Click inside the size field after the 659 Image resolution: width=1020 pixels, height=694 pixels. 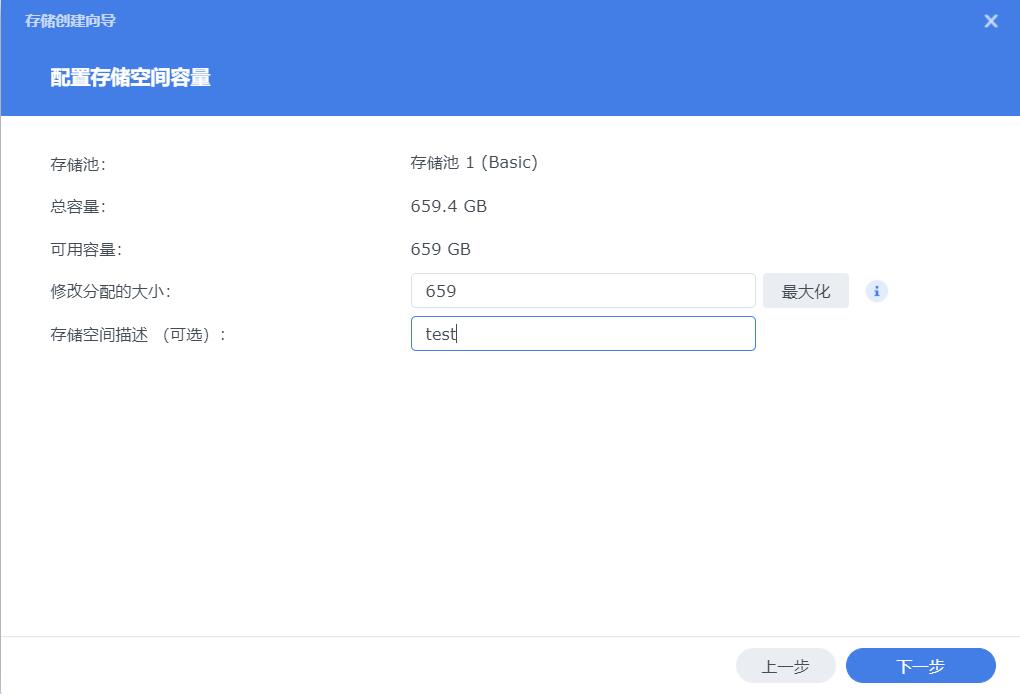500,290
